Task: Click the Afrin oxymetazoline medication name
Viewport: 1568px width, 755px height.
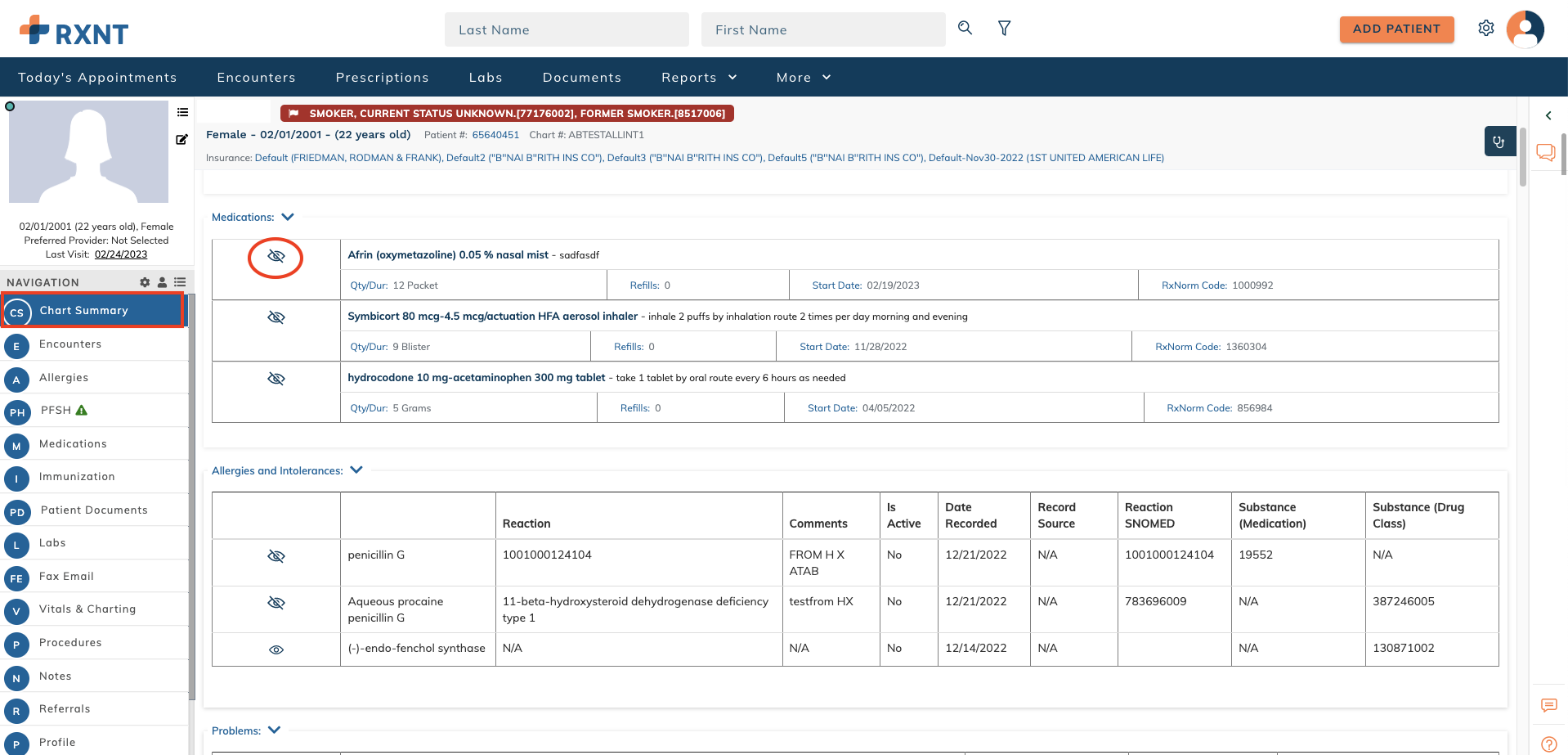Action: 448,255
